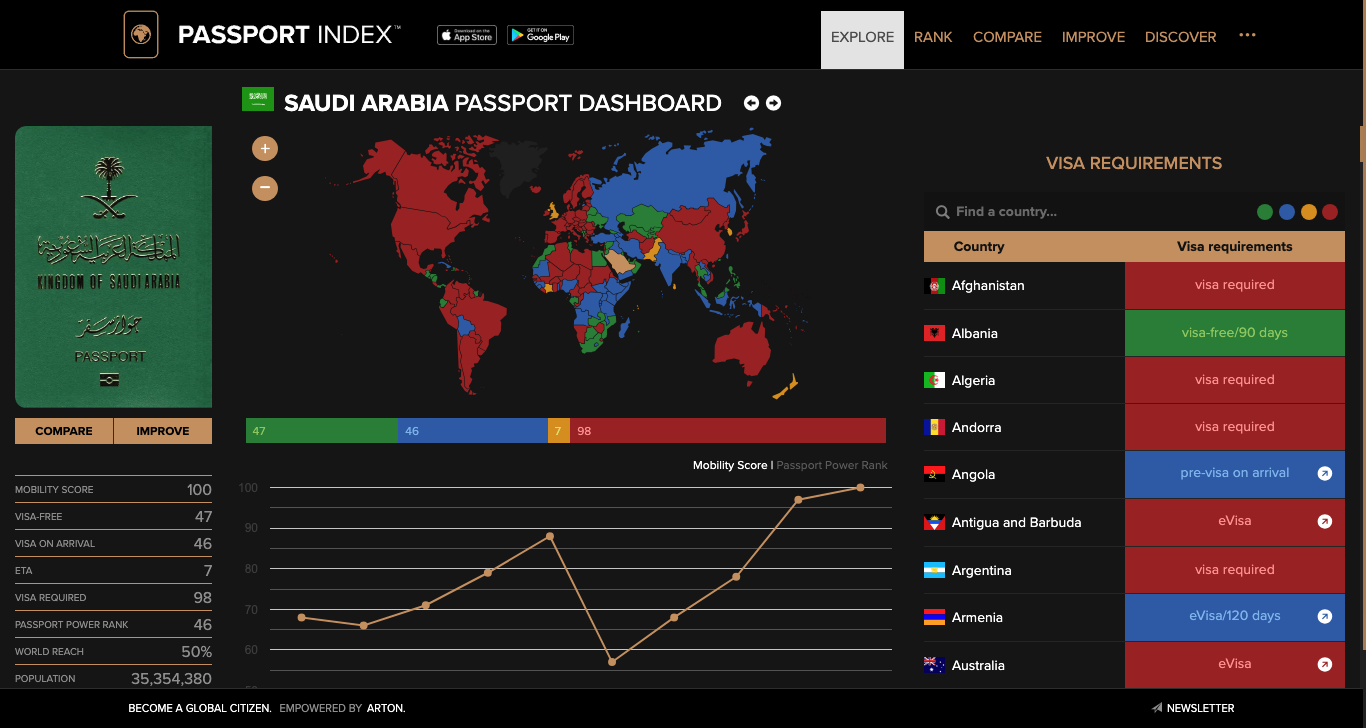1366x728 pixels.
Task: Go to previous passport with left arrow
Action: click(x=751, y=103)
